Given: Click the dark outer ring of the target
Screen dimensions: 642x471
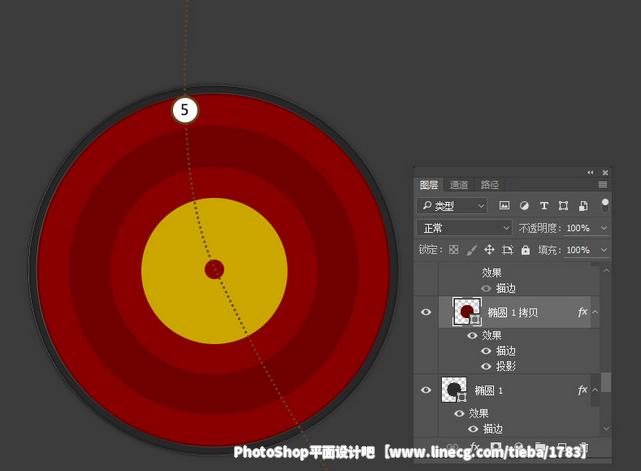Looking at the screenshot, I should point(34,270).
